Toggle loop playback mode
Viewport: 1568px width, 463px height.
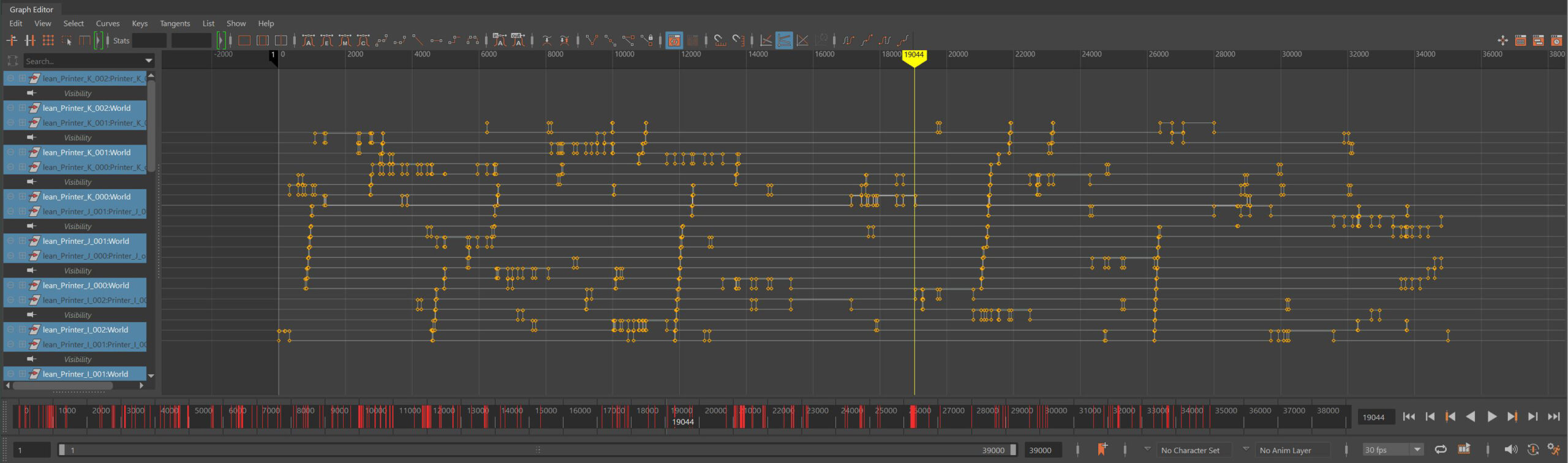point(1441,450)
